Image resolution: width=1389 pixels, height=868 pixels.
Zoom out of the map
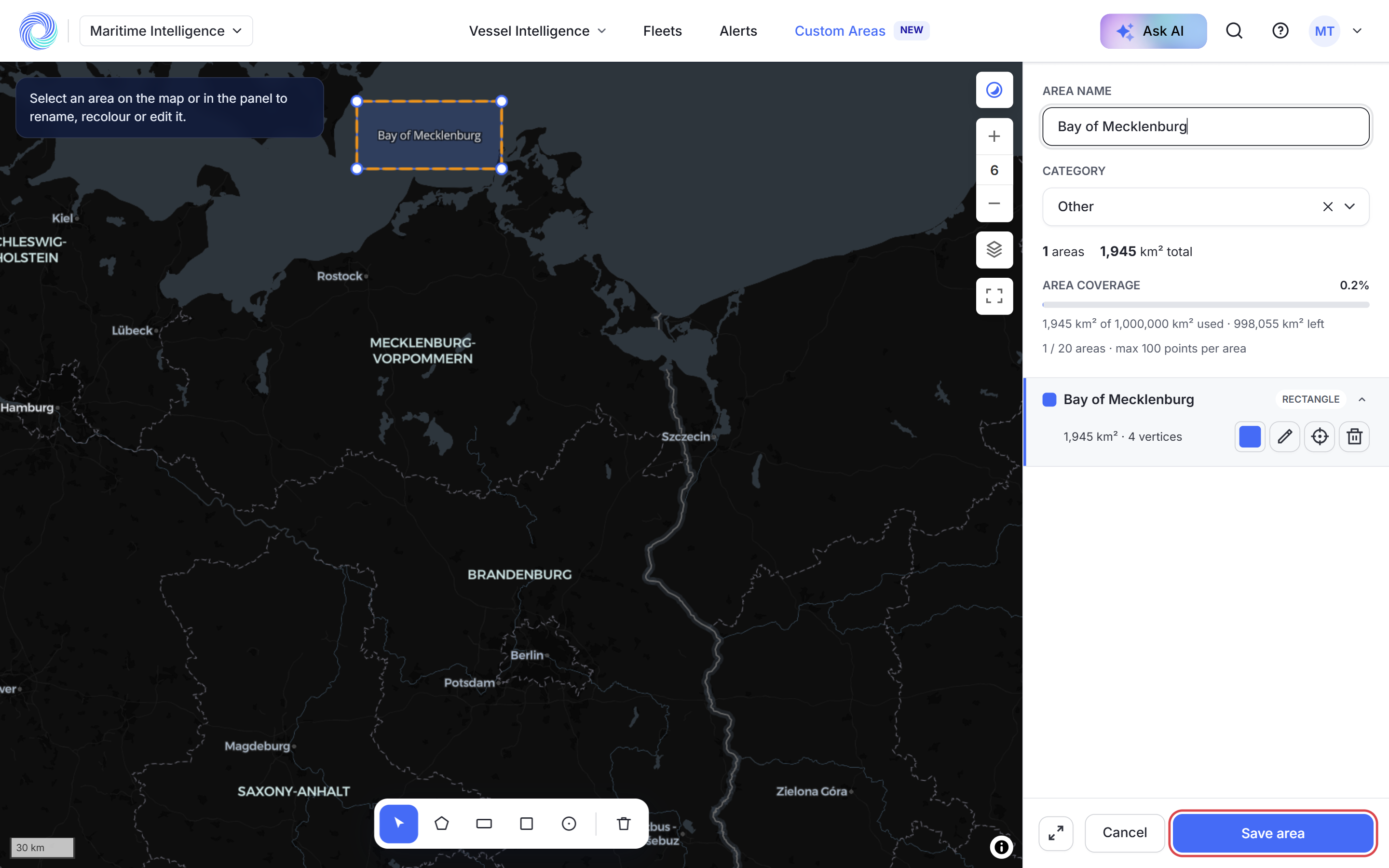point(994,203)
